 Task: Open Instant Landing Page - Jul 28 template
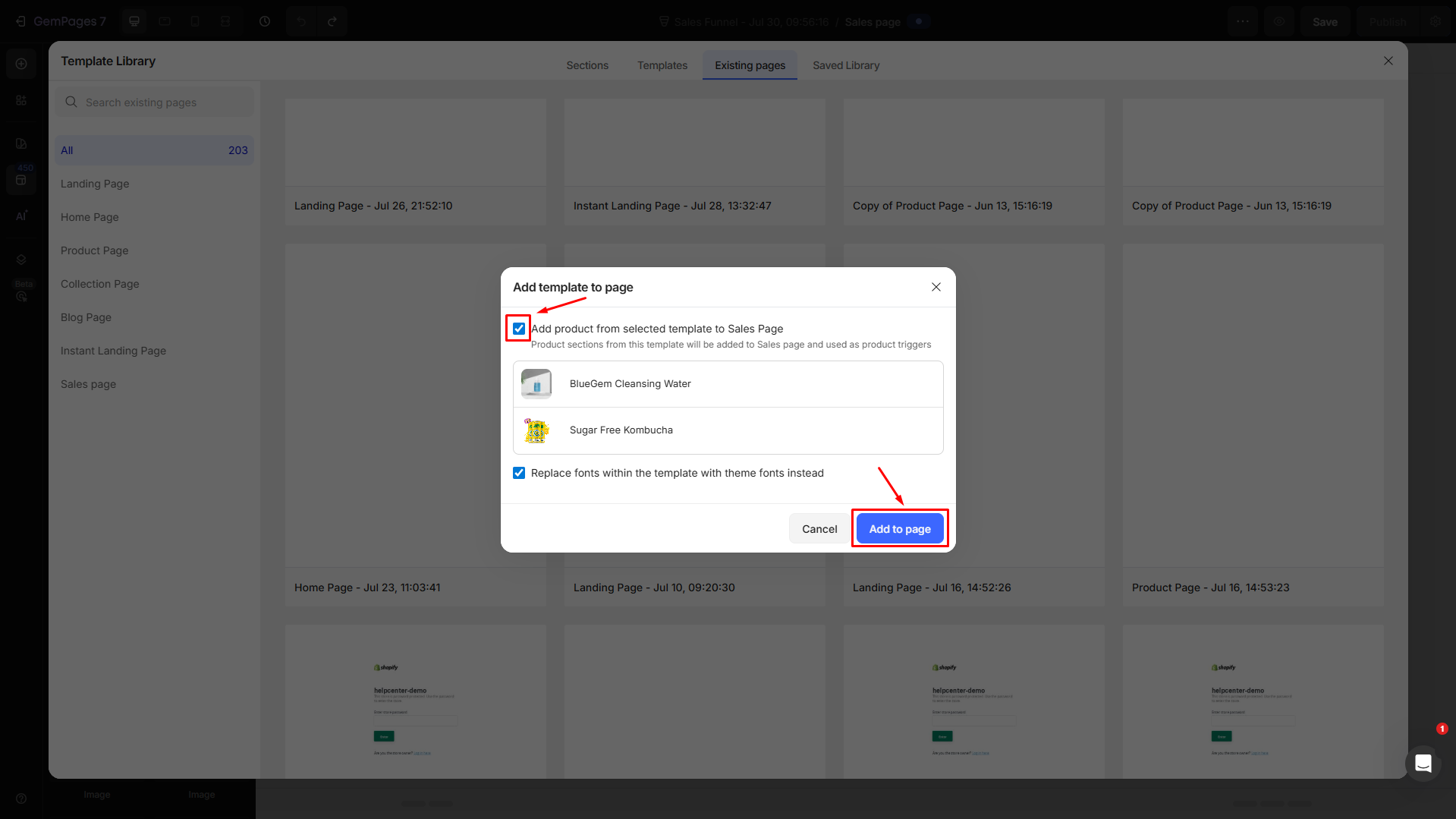695,162
